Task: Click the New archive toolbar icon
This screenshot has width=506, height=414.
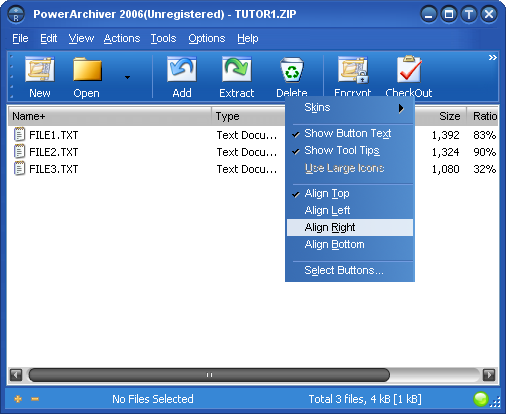Action: pyautogui.click(x=40, y=69)
